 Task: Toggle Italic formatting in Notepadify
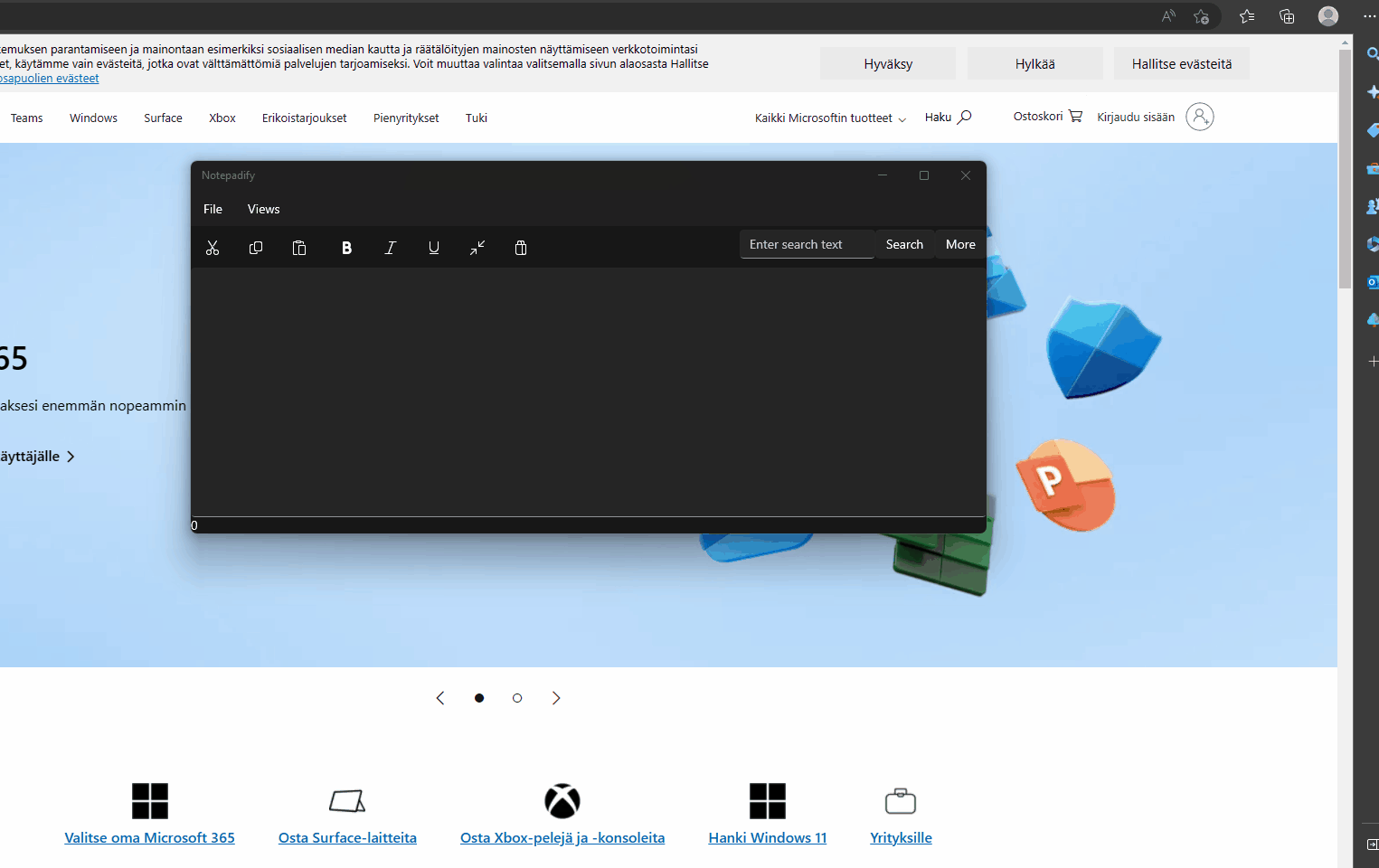[x=391, y=248]
